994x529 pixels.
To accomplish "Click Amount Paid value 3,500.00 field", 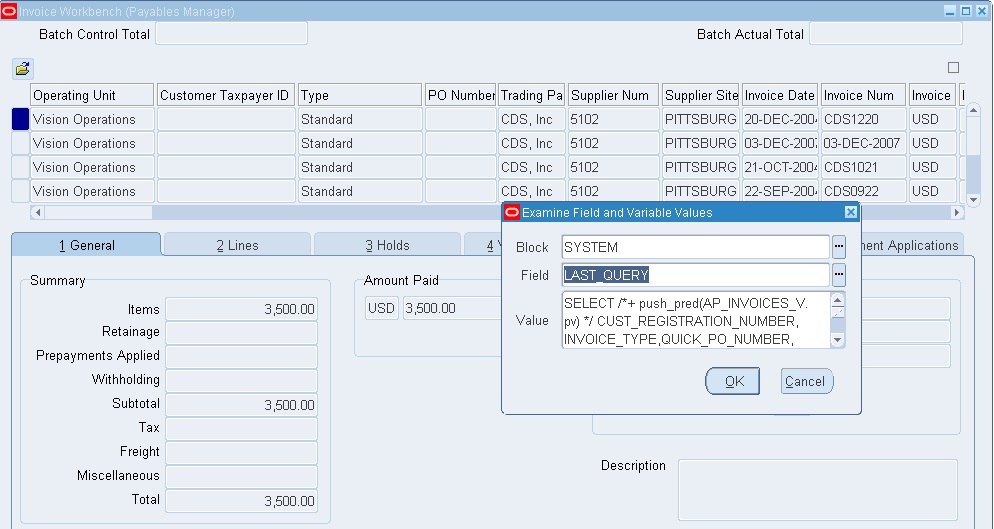I will (x=453, y=308).
